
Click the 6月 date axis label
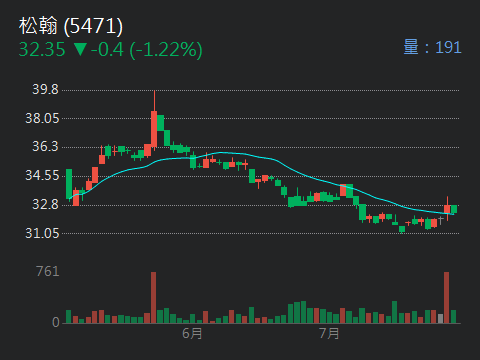click(x=192, y=333)
